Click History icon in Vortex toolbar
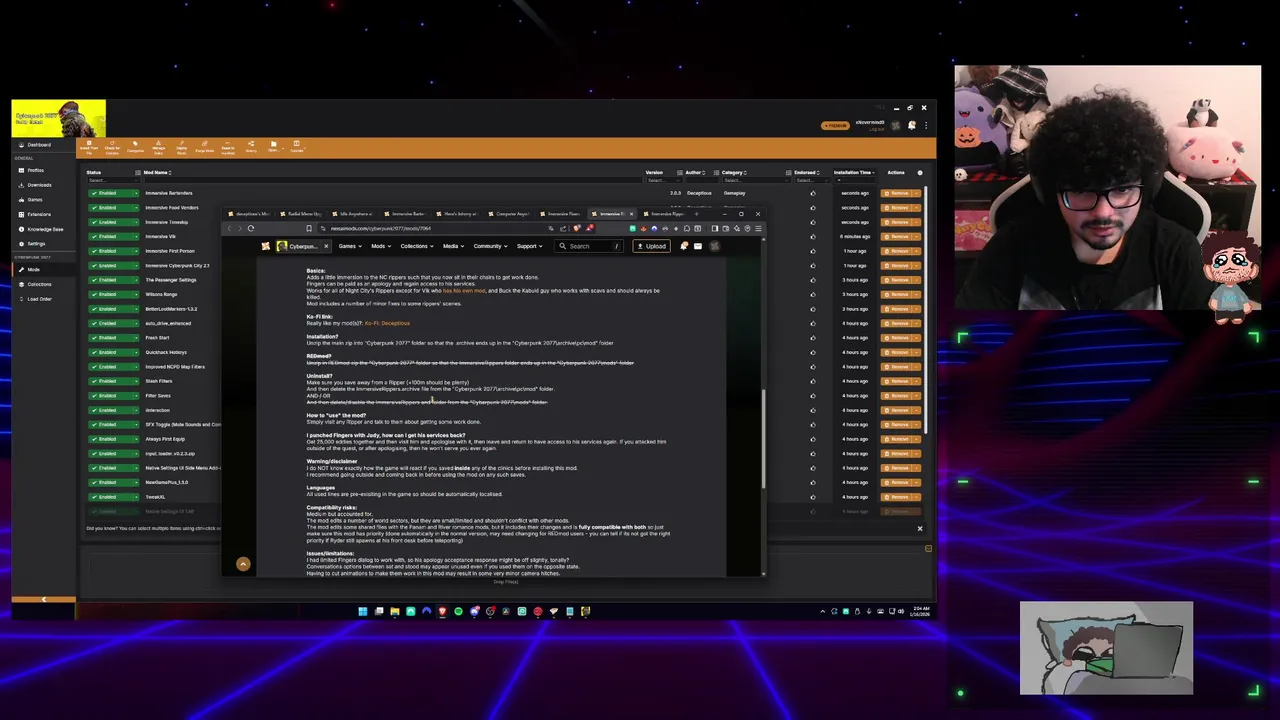1280x720 pixels. pyautogui.click(x=250, y=147)
